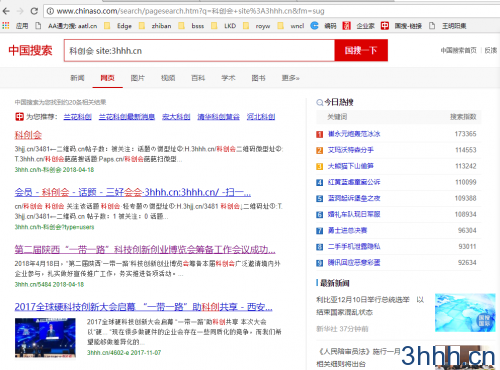Click recommended term 河北科创
The height and width of the screenshot is (370, 500).
261,117
